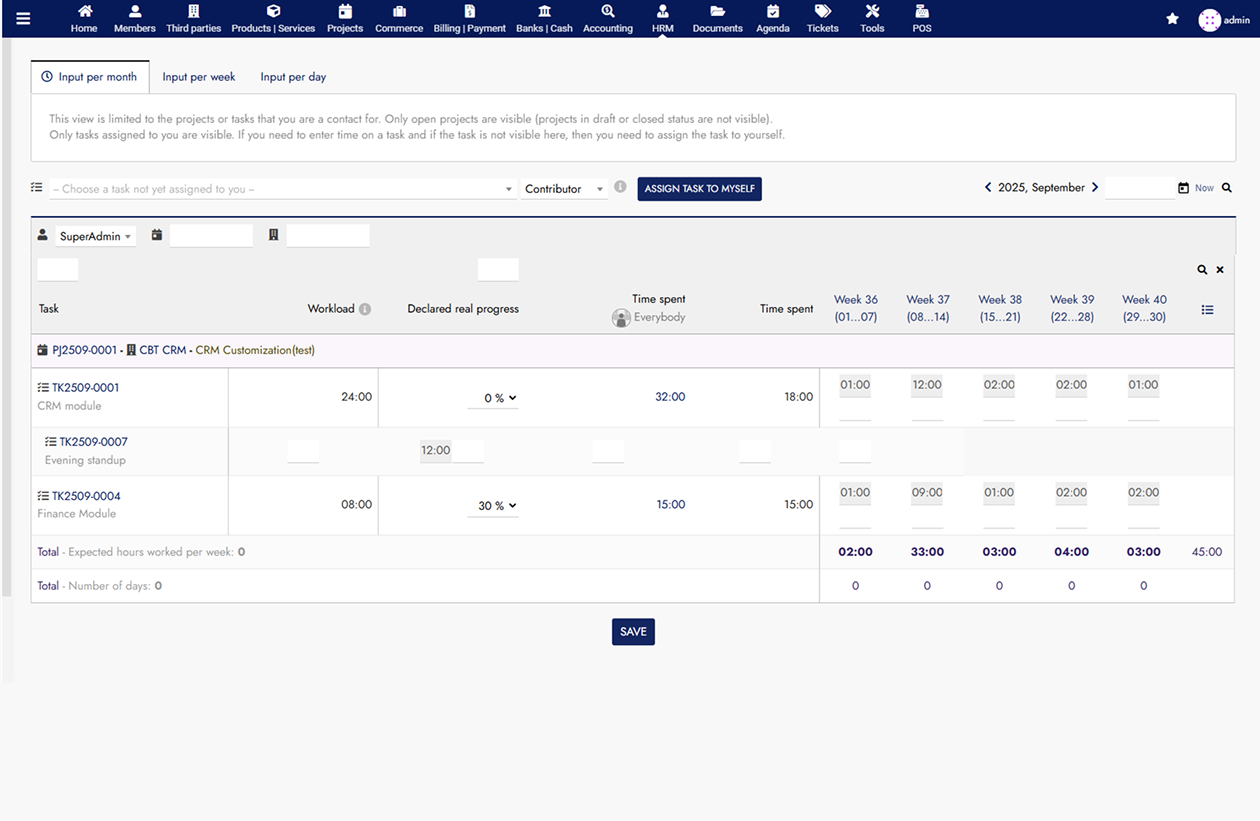1260x821 pixels.
Task: Click the search magnifier above the table
Action: tap(1202, 270)
